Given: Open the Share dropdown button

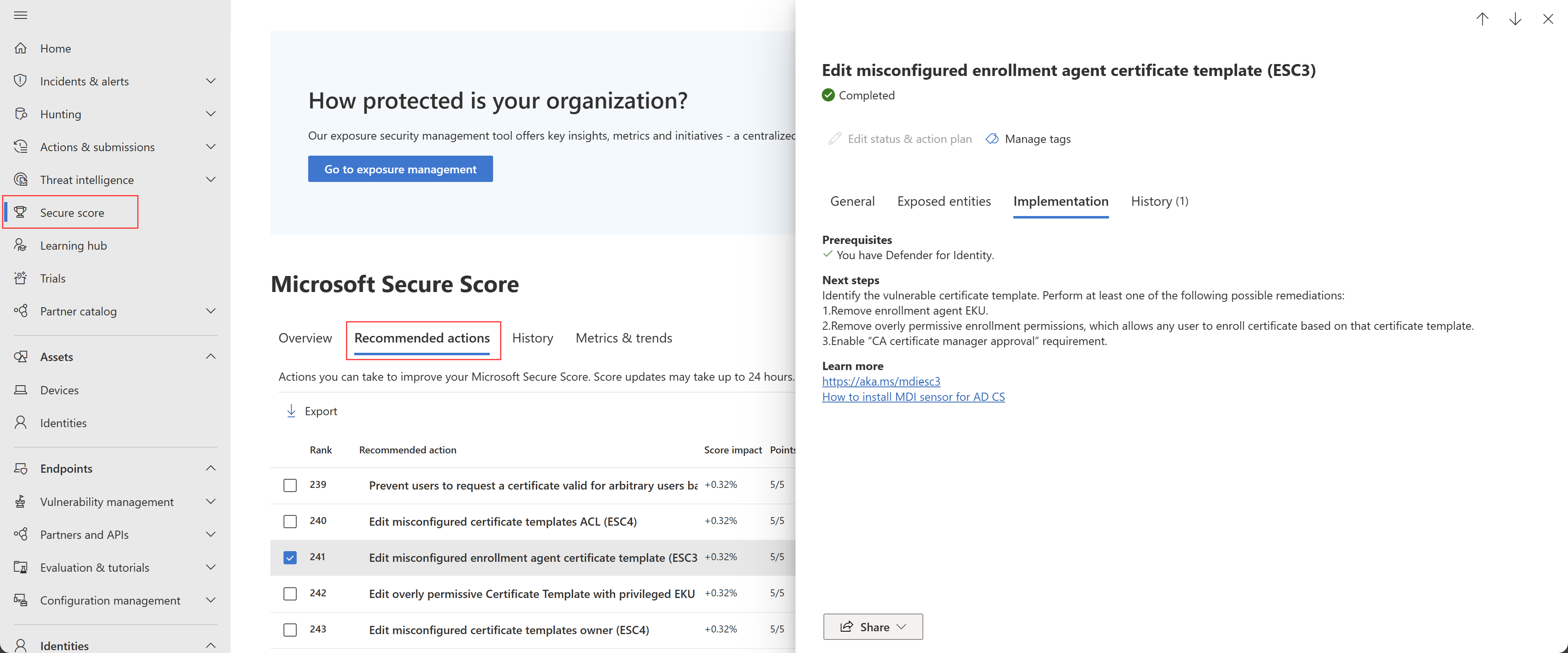Looking at the screenshot, I should (873, 627).
